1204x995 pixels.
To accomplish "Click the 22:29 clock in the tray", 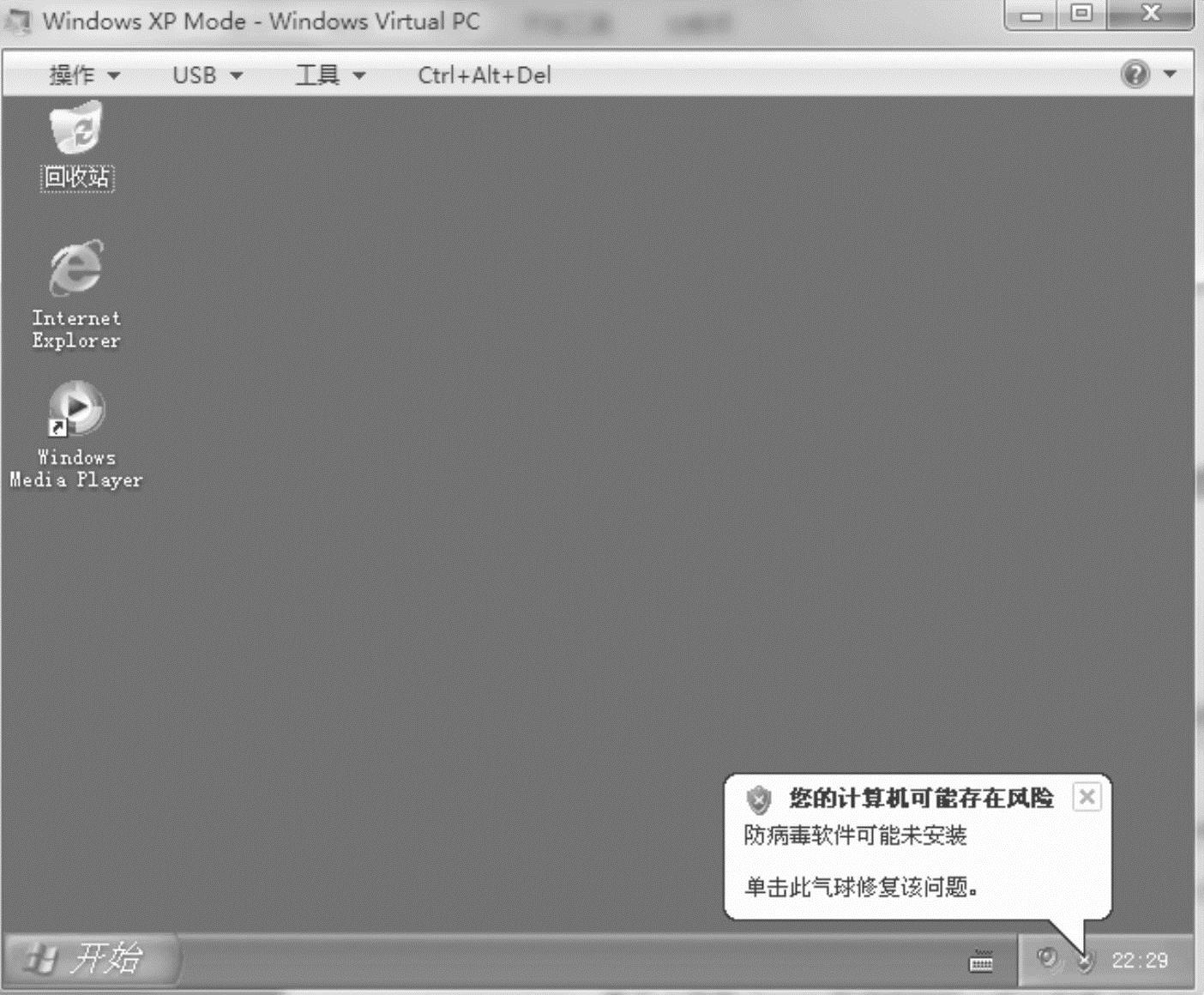I will pyautogui.click(x=1140, y=961).
